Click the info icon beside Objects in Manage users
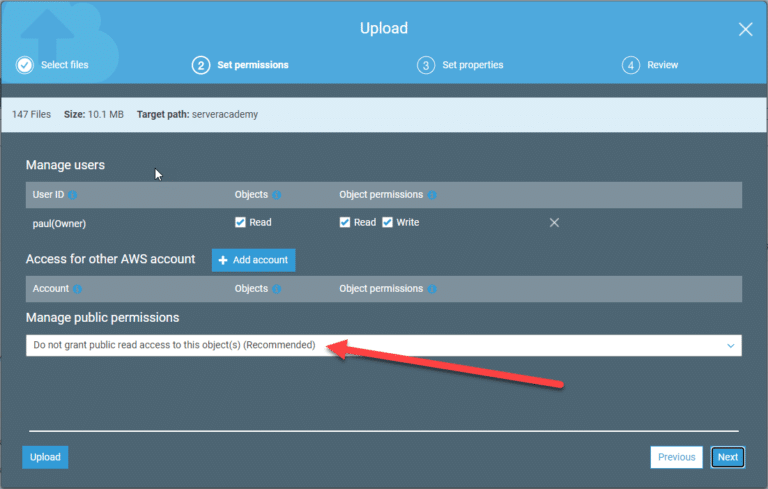The image size is (768, 489). [277, 195]
